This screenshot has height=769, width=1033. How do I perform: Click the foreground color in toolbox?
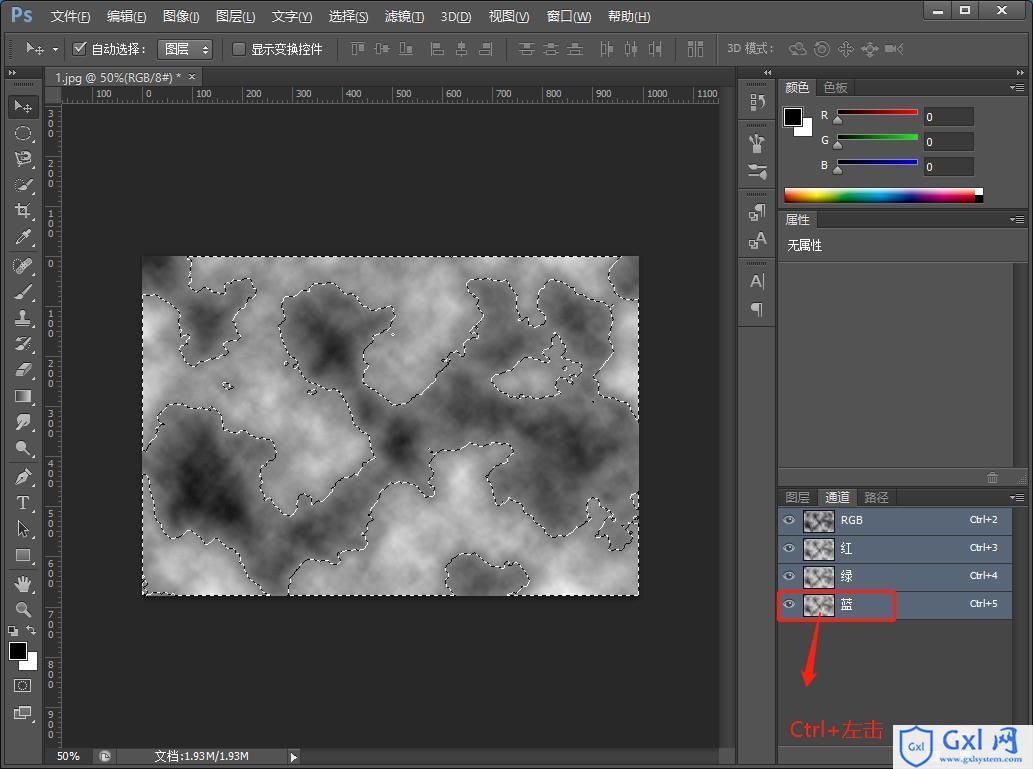17,651
